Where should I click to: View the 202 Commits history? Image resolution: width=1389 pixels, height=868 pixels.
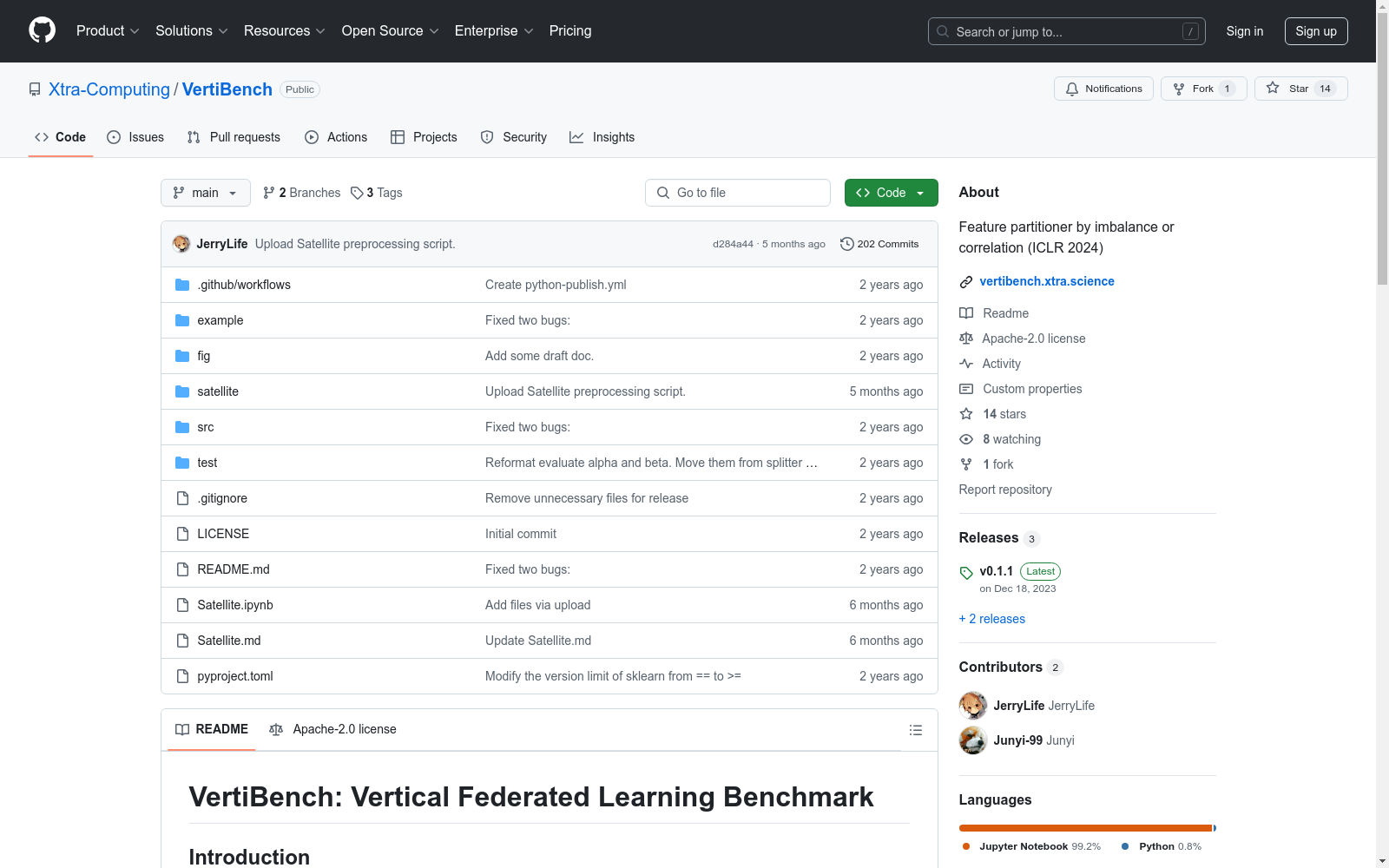point(879,244)
